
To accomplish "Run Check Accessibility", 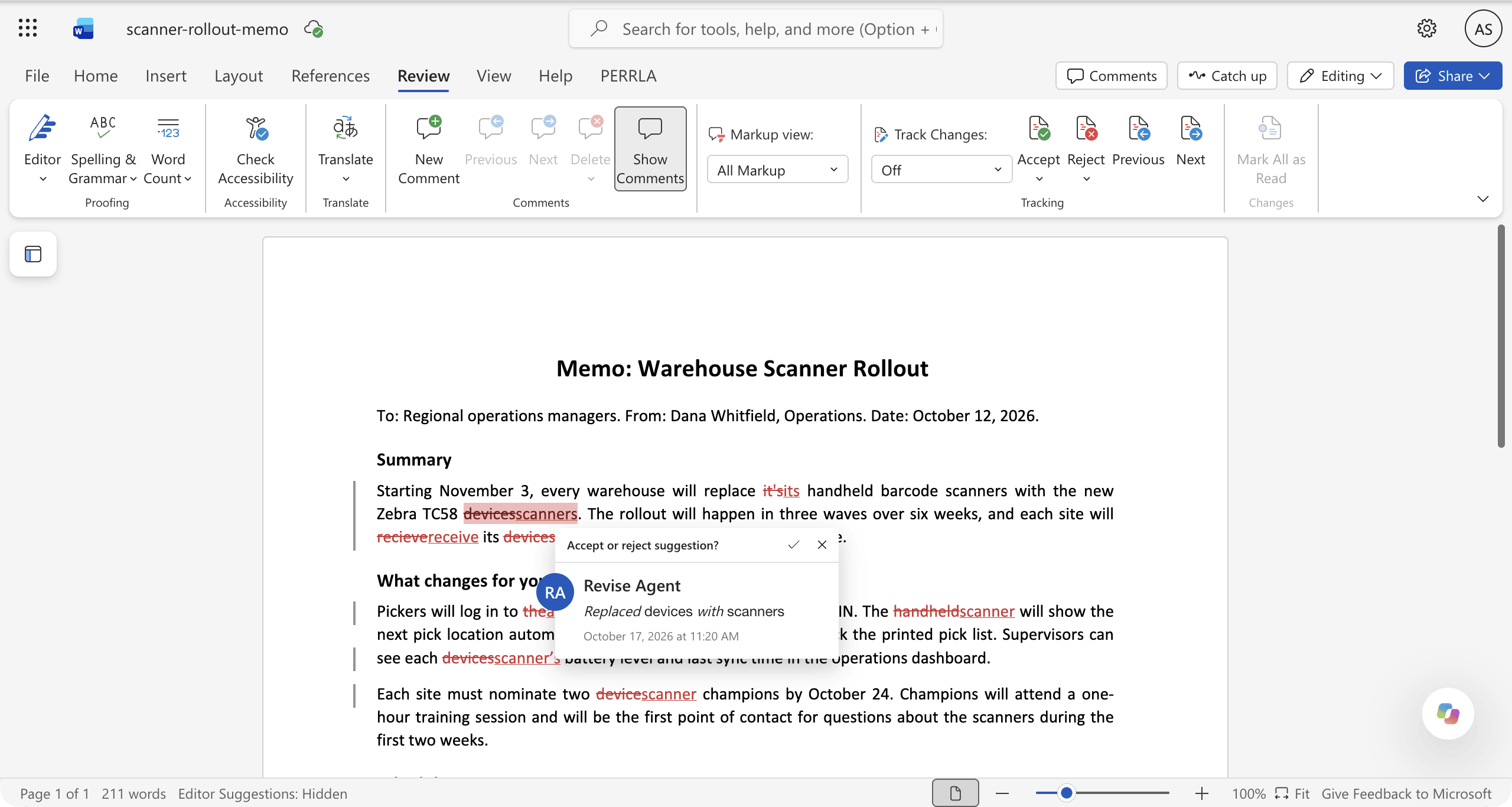I will pyautogui.click(x=256, y=150).
